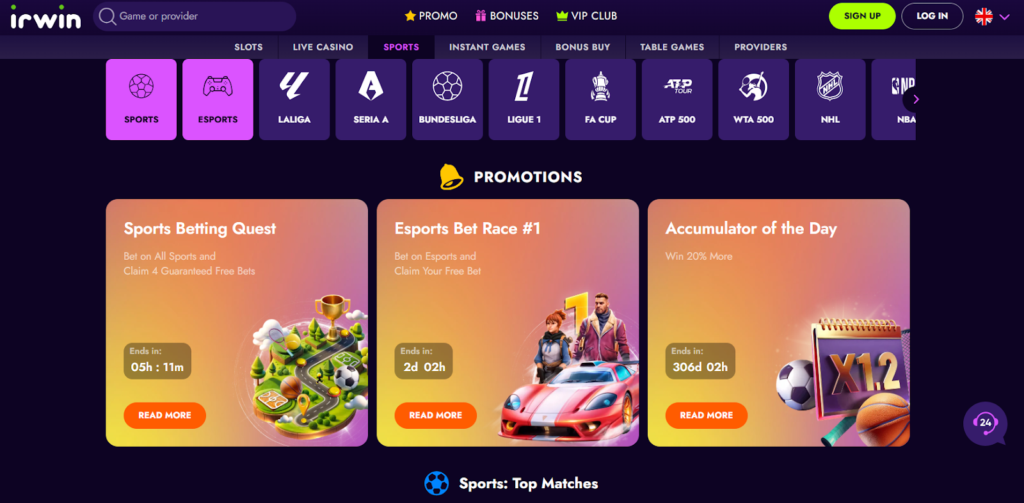Choose the Seria A league tile

pyautogui.click(x=371, y=99)
